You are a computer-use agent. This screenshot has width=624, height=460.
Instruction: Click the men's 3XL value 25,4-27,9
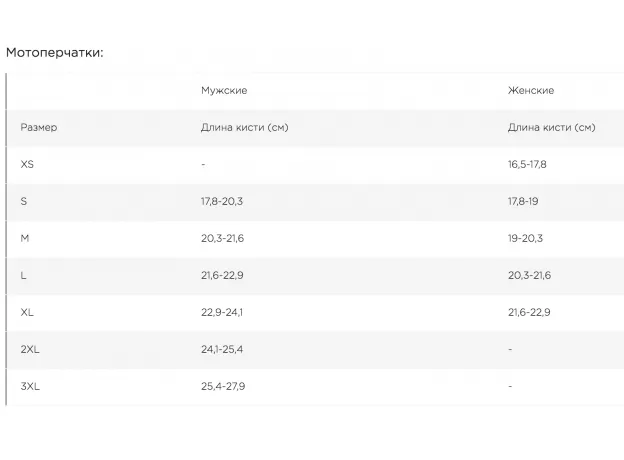coord(222,386)
